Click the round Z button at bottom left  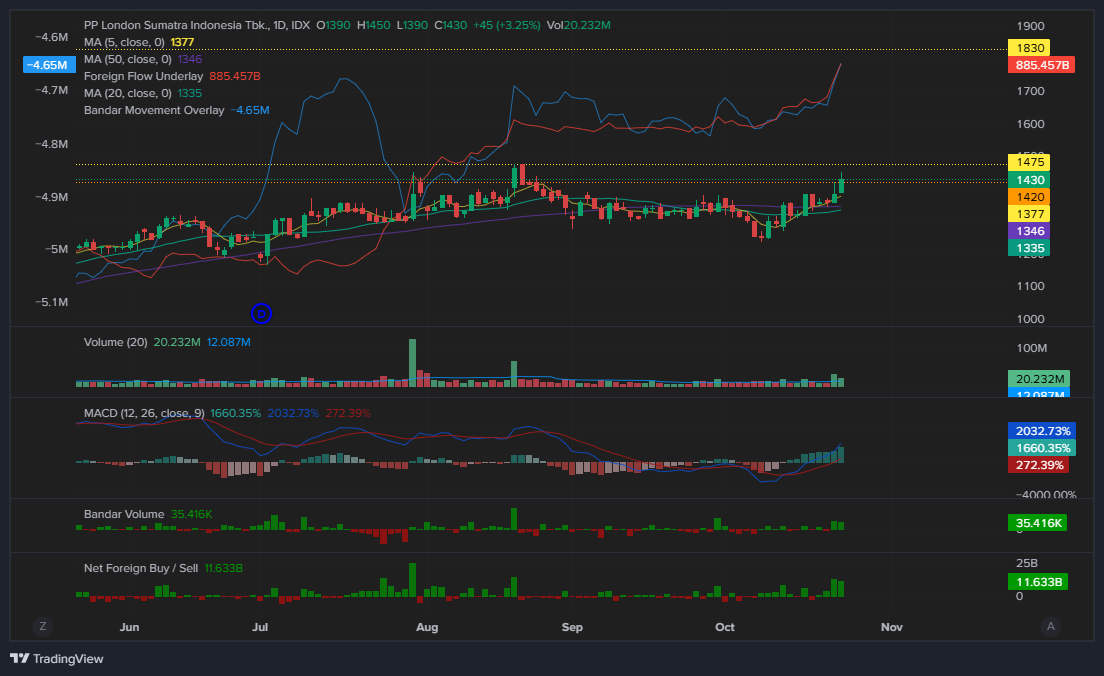point(43,626)
